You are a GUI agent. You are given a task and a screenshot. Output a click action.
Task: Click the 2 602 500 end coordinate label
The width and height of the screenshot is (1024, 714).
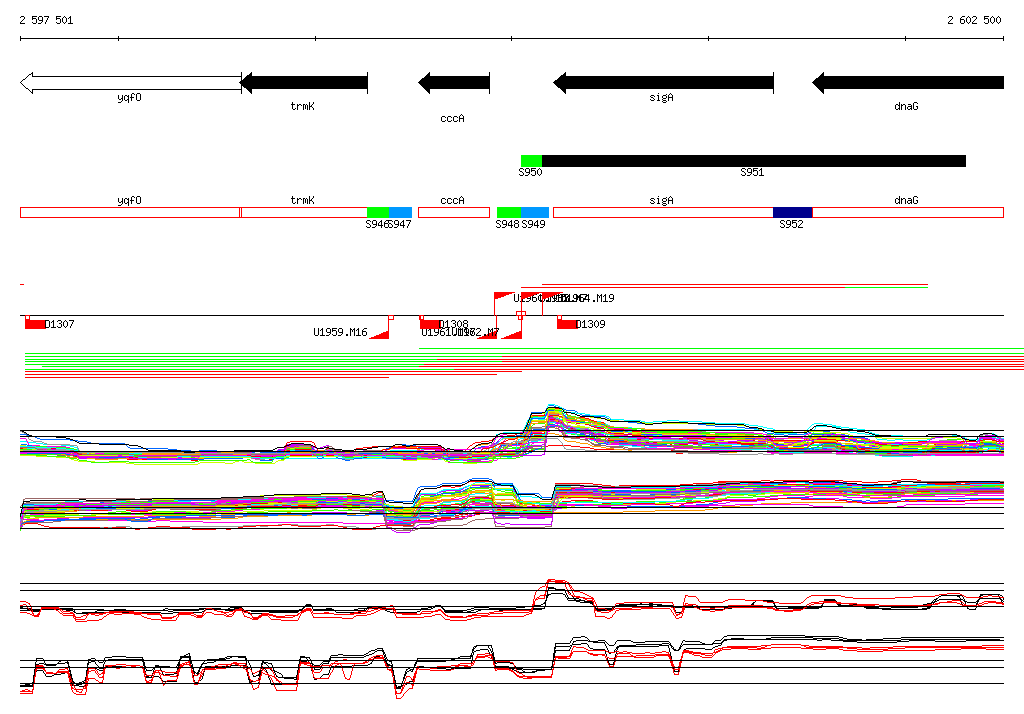click(x=974, y=20)
